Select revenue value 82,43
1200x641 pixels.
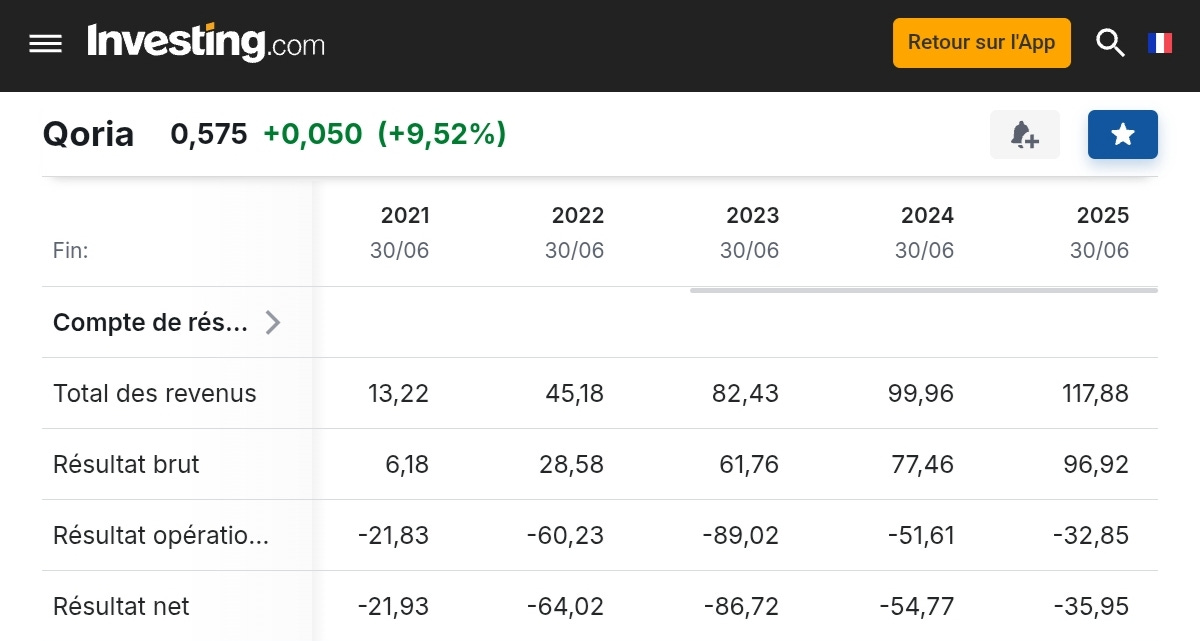745,394
